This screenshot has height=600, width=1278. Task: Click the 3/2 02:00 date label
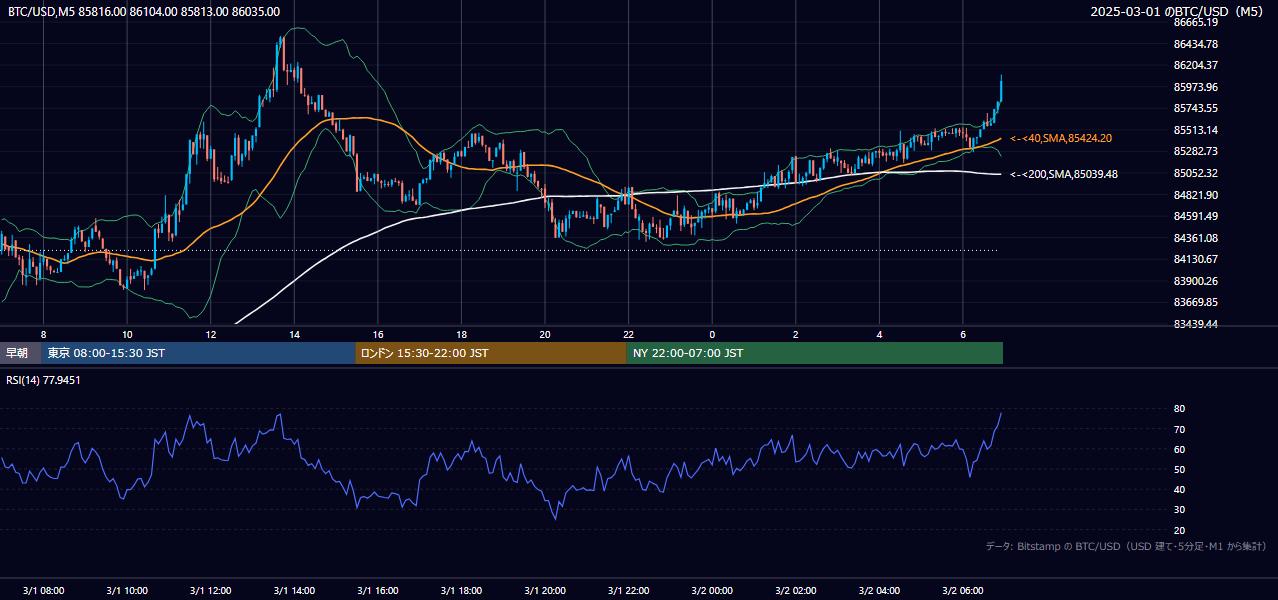tap(795, 591)
